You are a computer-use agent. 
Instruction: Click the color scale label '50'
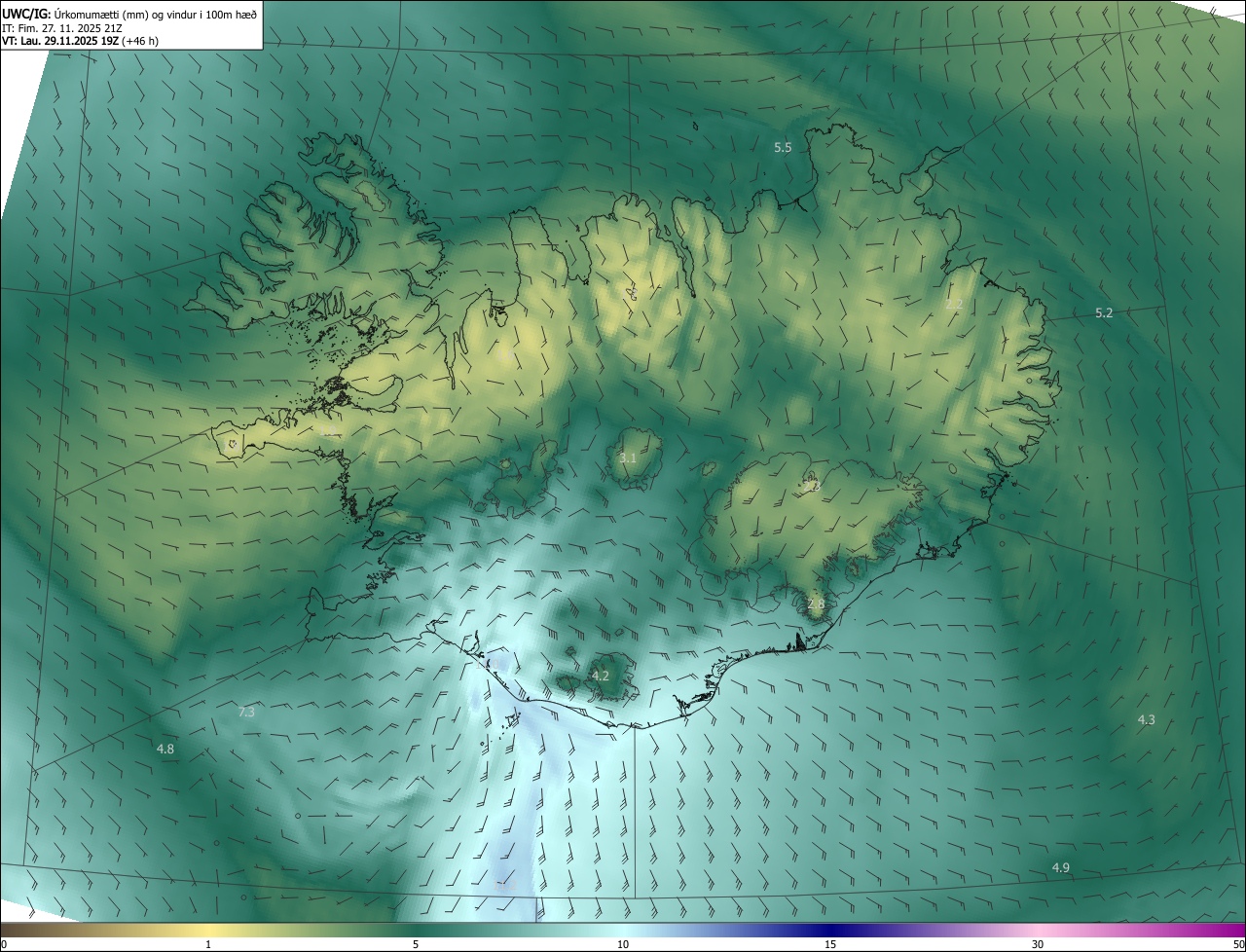click(1238, 944)
